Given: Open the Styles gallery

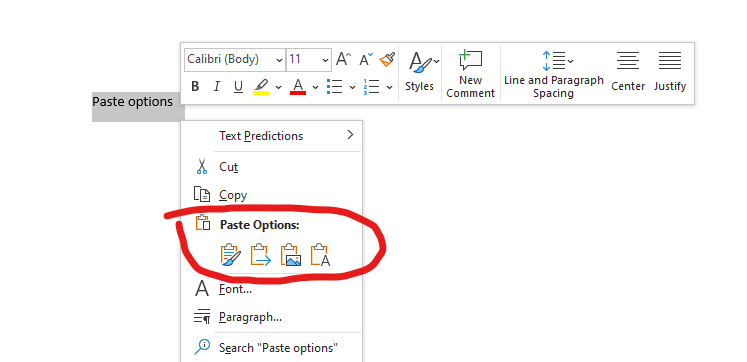Looking at the screenshot, I should tap(420, 72).
